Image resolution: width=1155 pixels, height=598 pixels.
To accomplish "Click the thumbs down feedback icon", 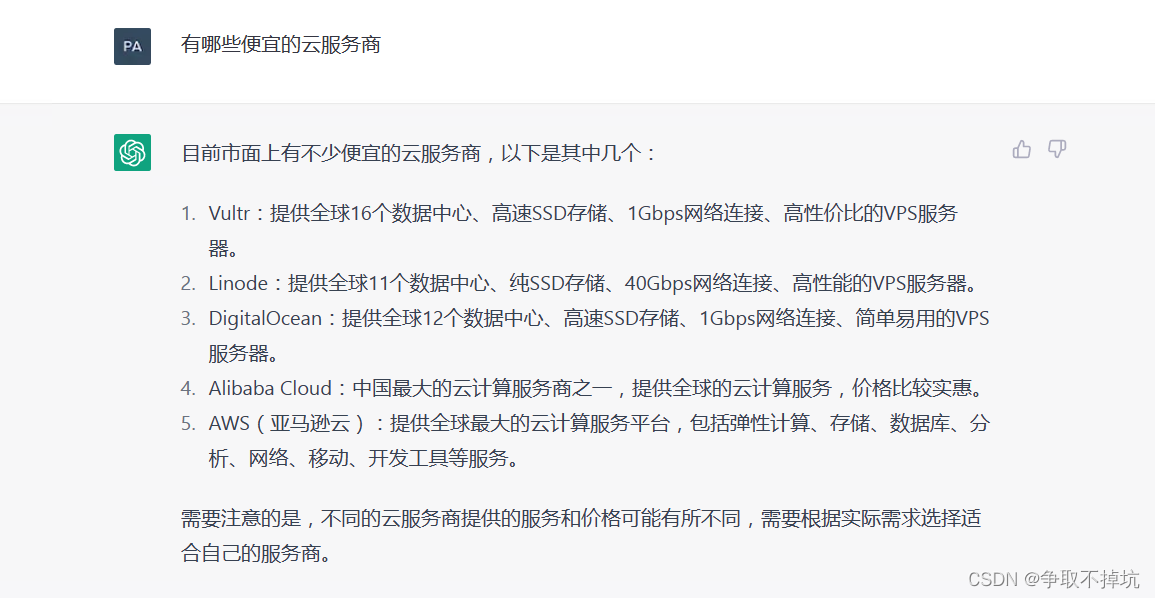I will [1057, 150].
